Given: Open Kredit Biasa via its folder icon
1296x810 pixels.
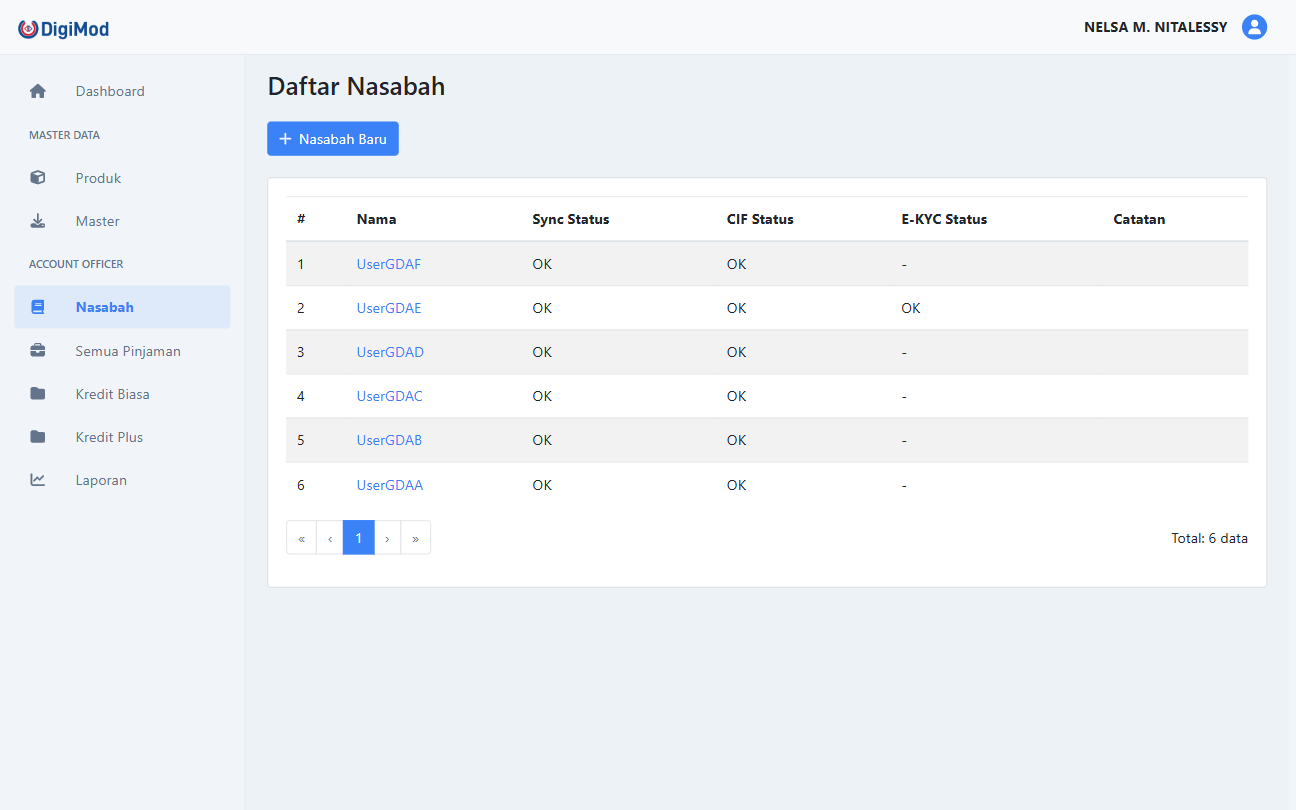Looking at the screenshot, I should 37,394.
